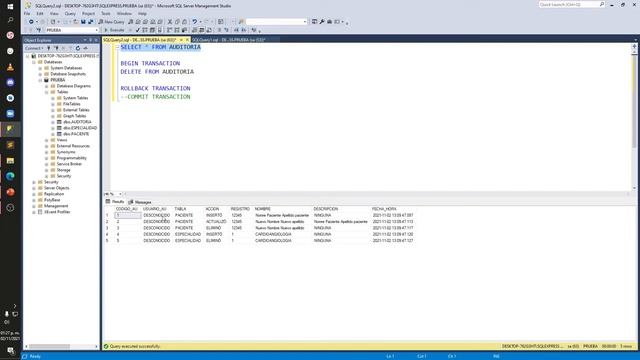Click the Connect Object Explorer plug icon

(x=49, y=48)
